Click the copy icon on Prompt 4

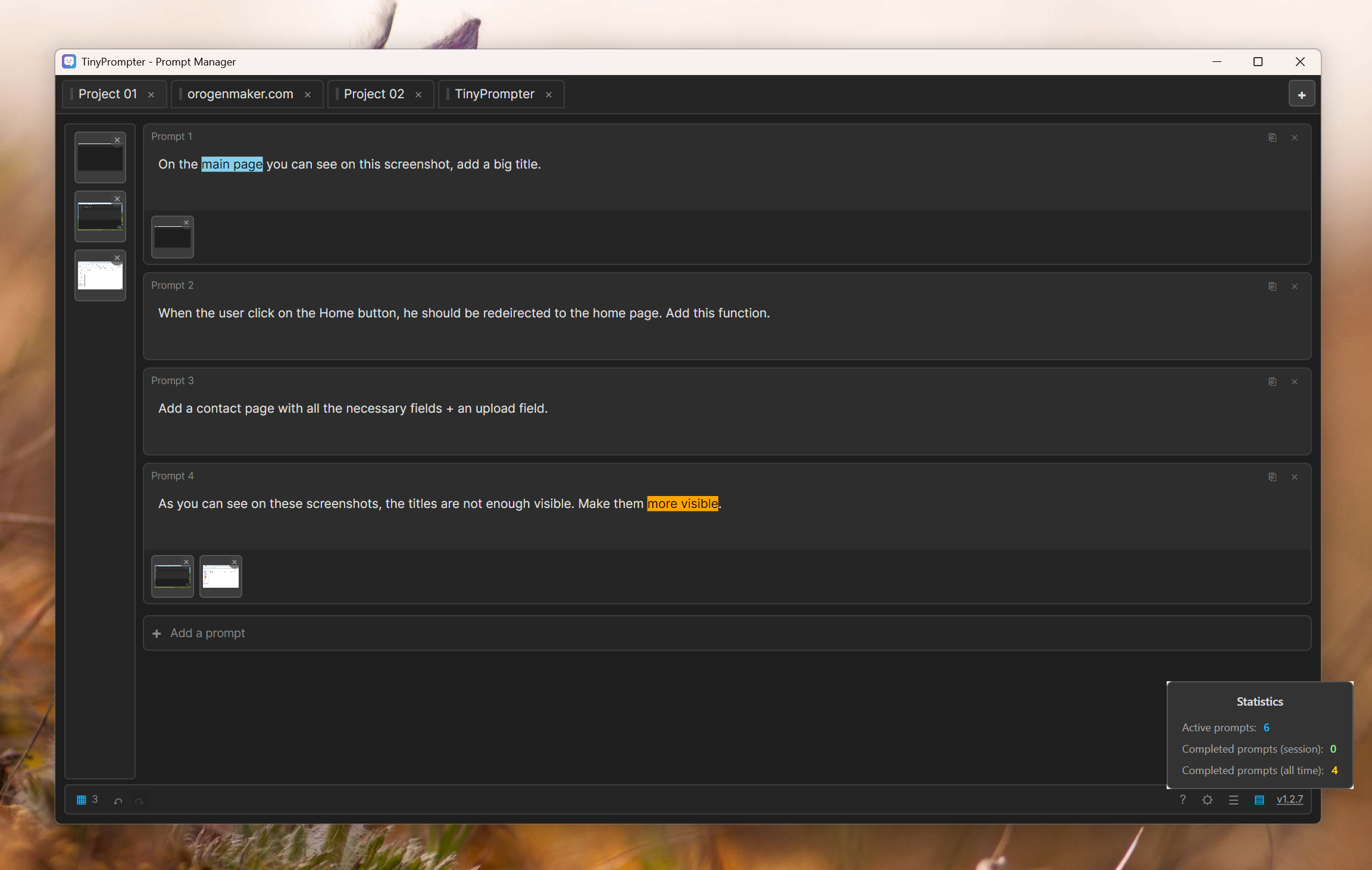point(1272,477)
